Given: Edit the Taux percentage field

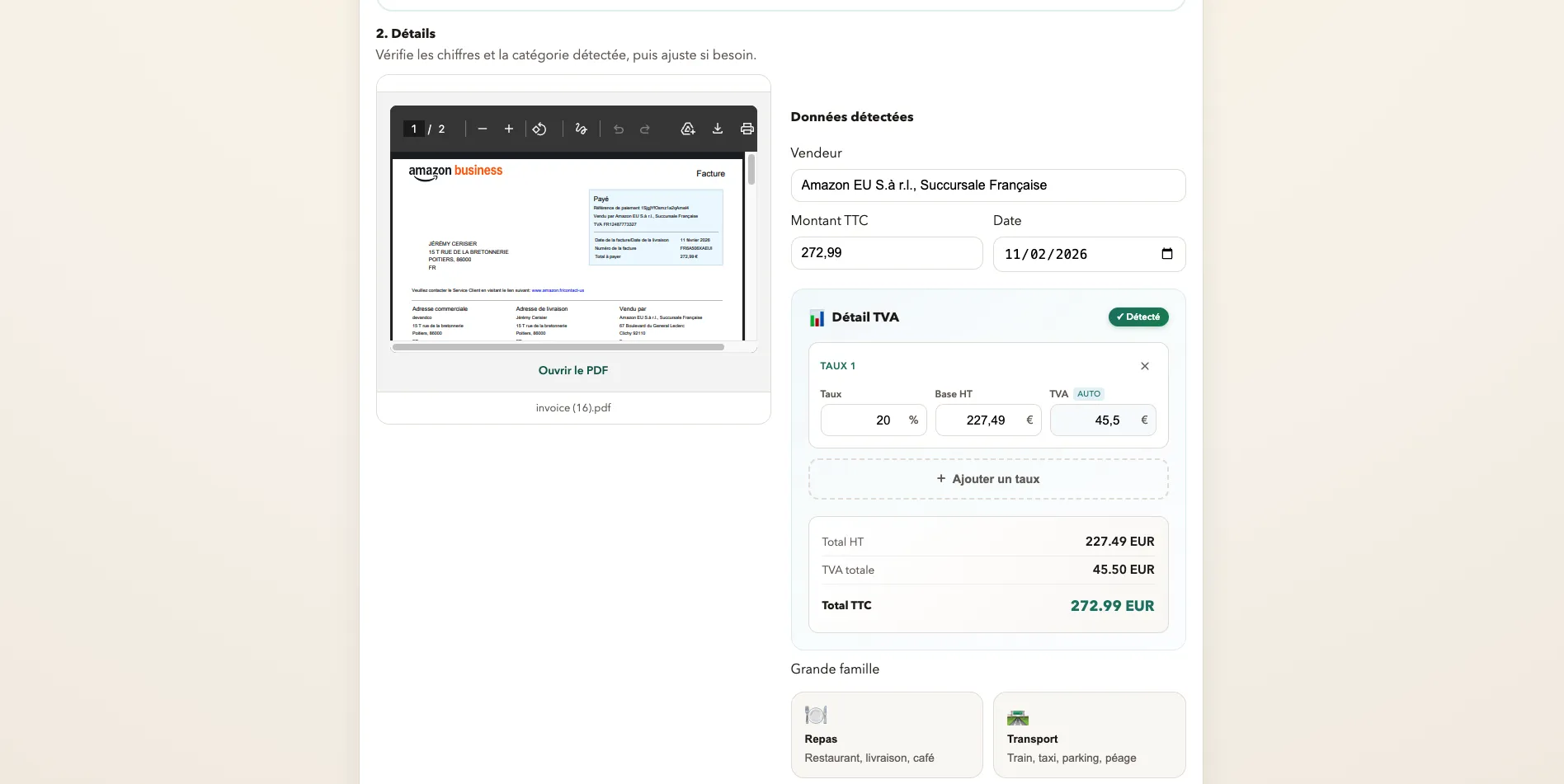Looking at the screenshot, I should pyautogui.click(x=864, y=420).
